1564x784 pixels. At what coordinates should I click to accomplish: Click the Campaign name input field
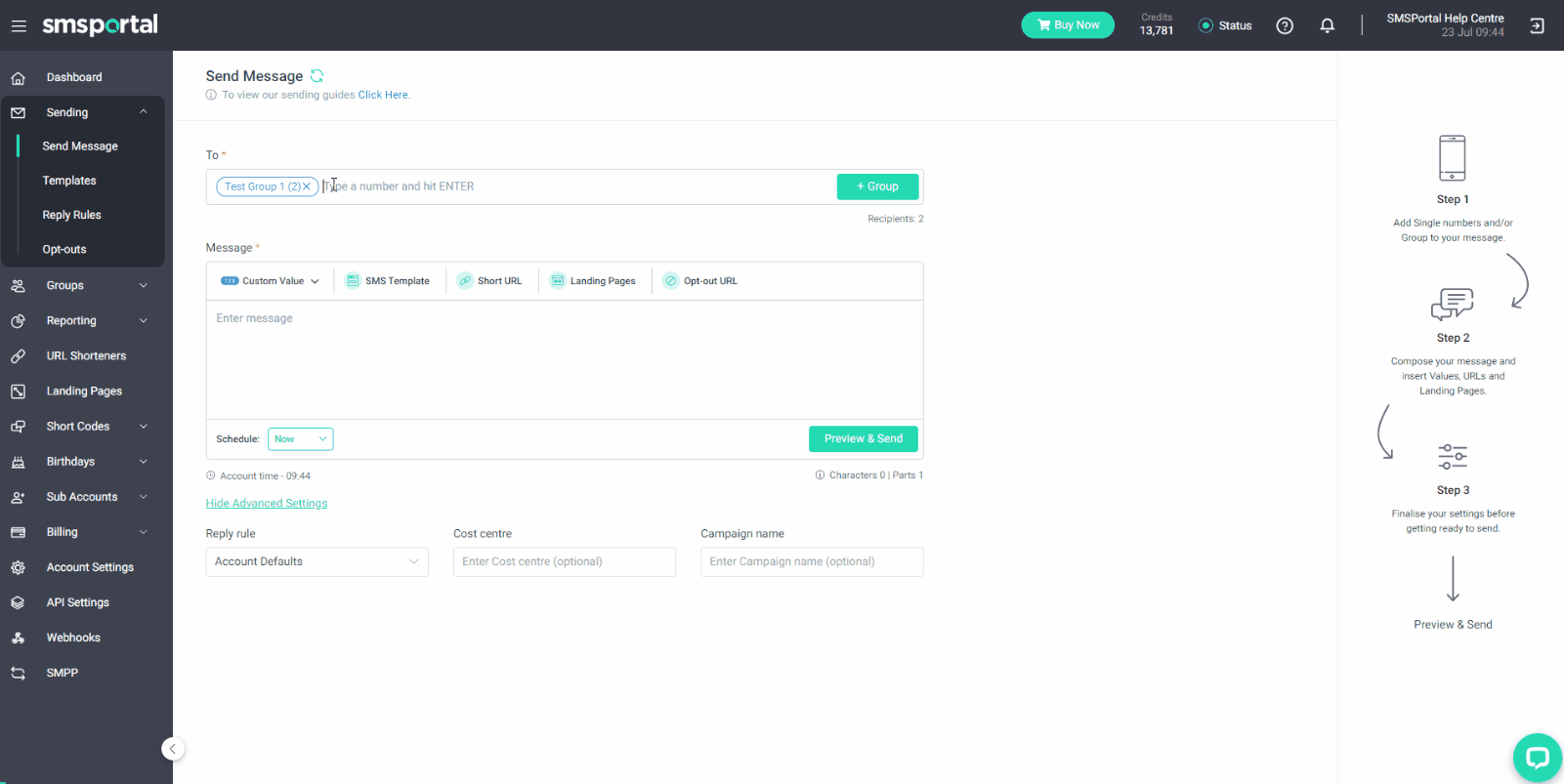click(812, 561)
